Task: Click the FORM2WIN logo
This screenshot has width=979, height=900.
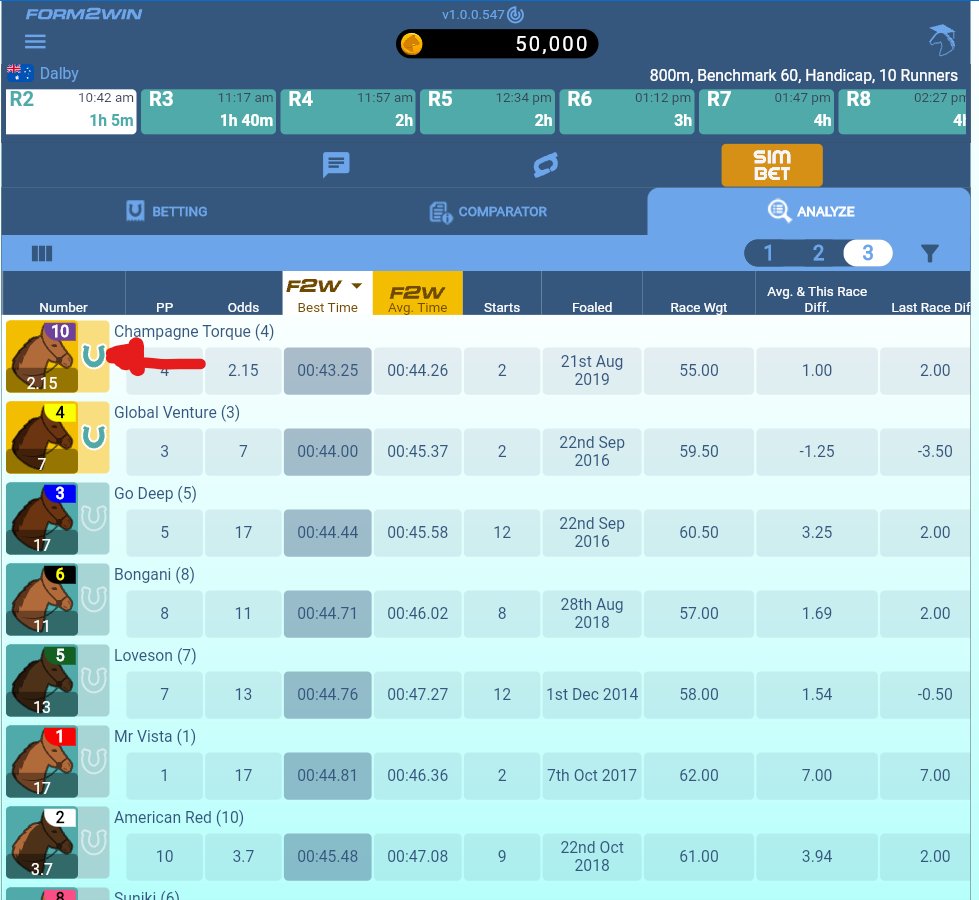Action: click(84, 14)
